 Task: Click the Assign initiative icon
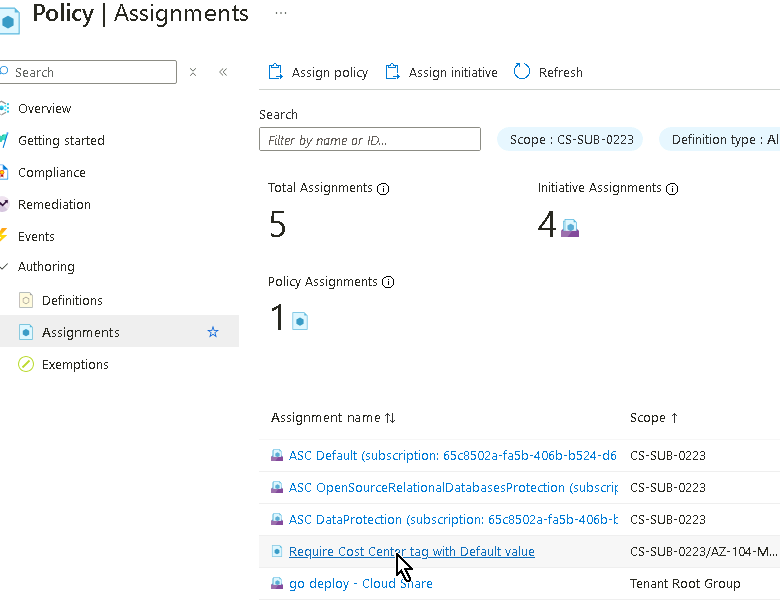392,72
